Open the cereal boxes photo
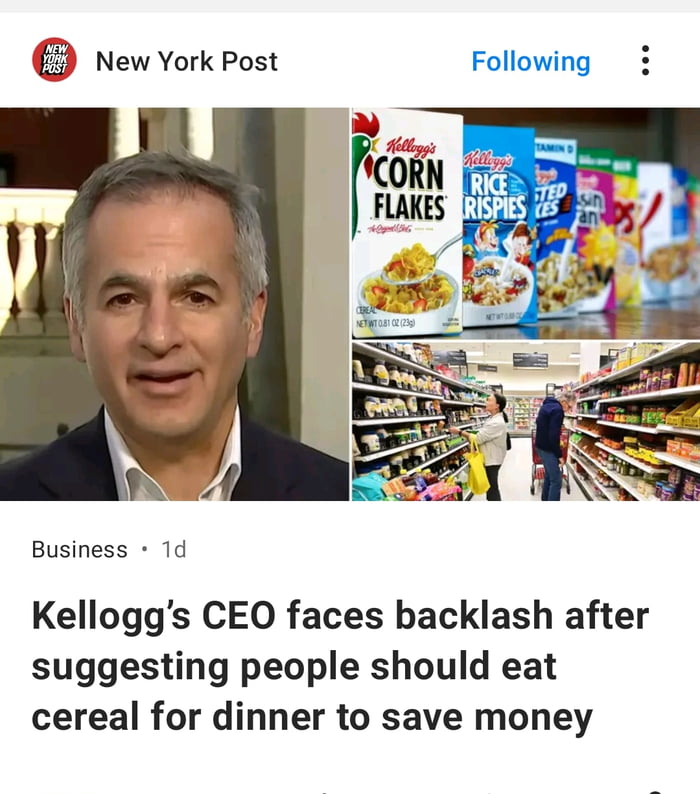 tap(526, 223)
